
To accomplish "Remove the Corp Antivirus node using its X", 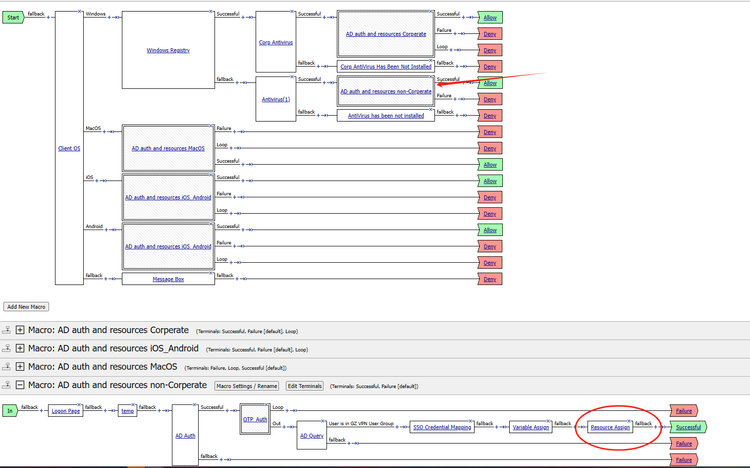I will pos(291,13).
